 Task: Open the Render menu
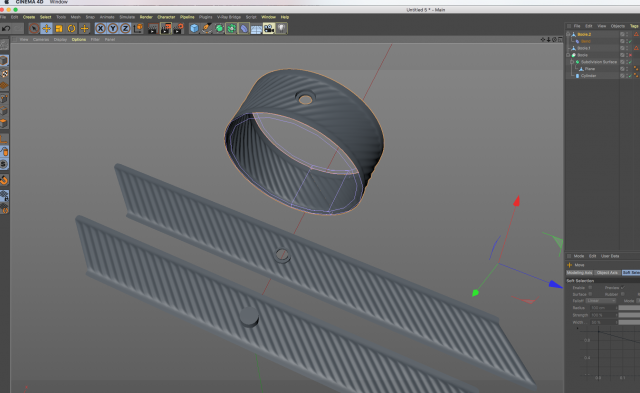[x=146, y=17]
